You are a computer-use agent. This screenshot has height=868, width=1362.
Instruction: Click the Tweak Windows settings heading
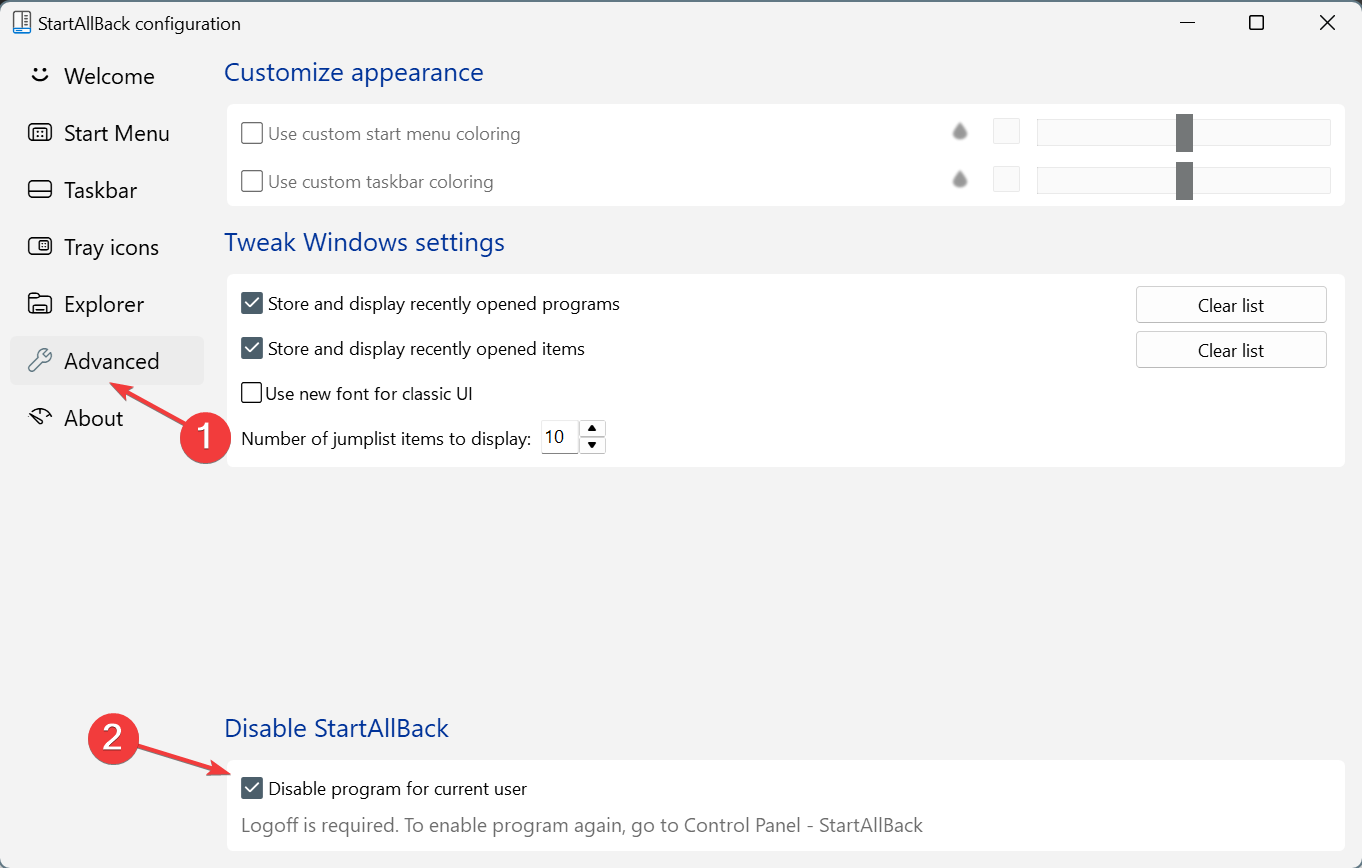point(364,242)
